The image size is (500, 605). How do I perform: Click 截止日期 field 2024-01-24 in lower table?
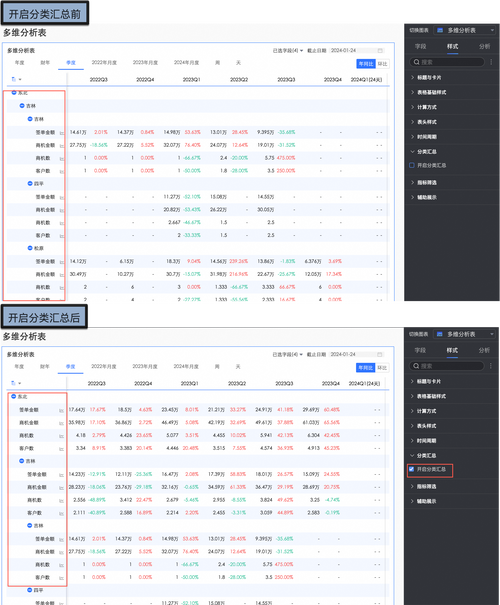356,354
